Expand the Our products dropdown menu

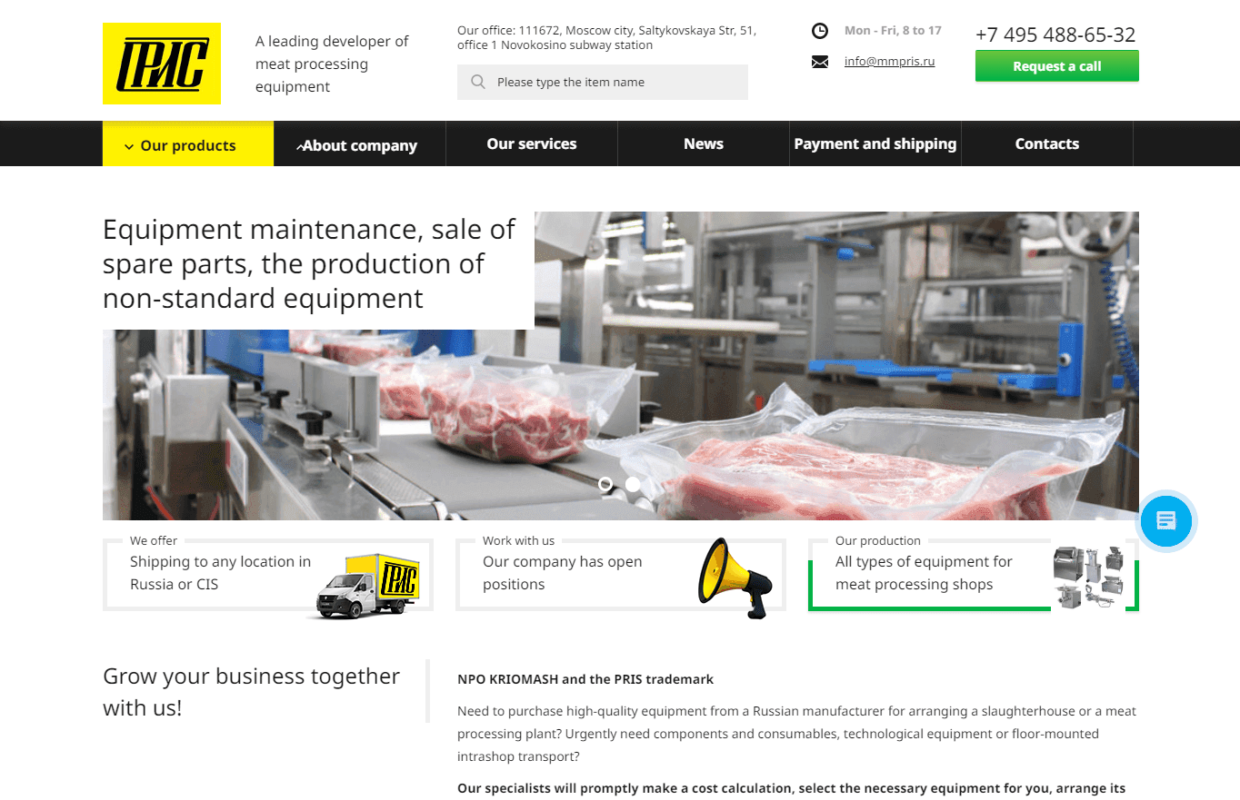pyautogui.click(x=188, y=145)
